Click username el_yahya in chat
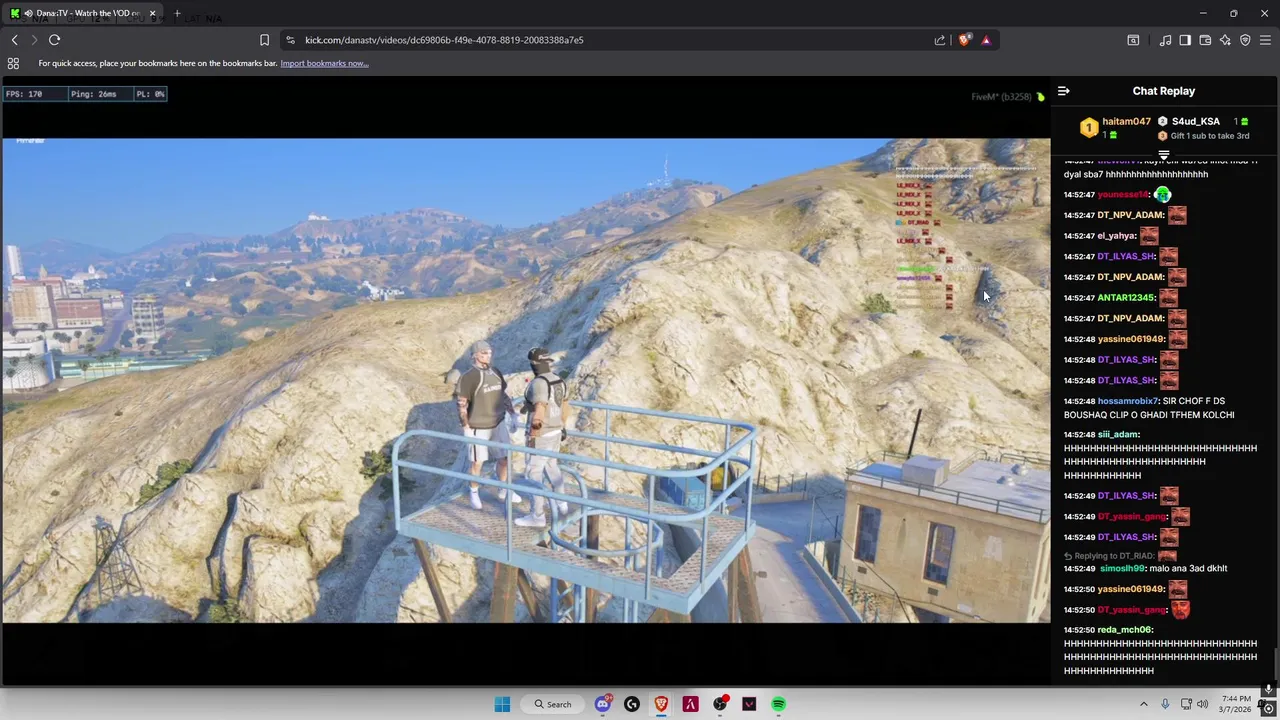The width and height of the screenshot is (1280, 720). (1117, 236)
